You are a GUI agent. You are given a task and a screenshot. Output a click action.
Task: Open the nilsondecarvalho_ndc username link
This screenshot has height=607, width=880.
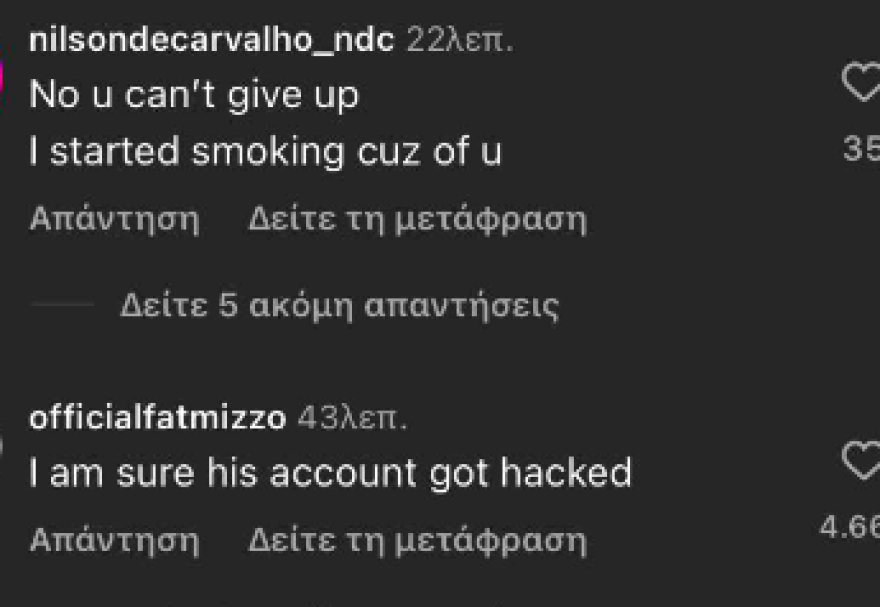coord(212,40)
